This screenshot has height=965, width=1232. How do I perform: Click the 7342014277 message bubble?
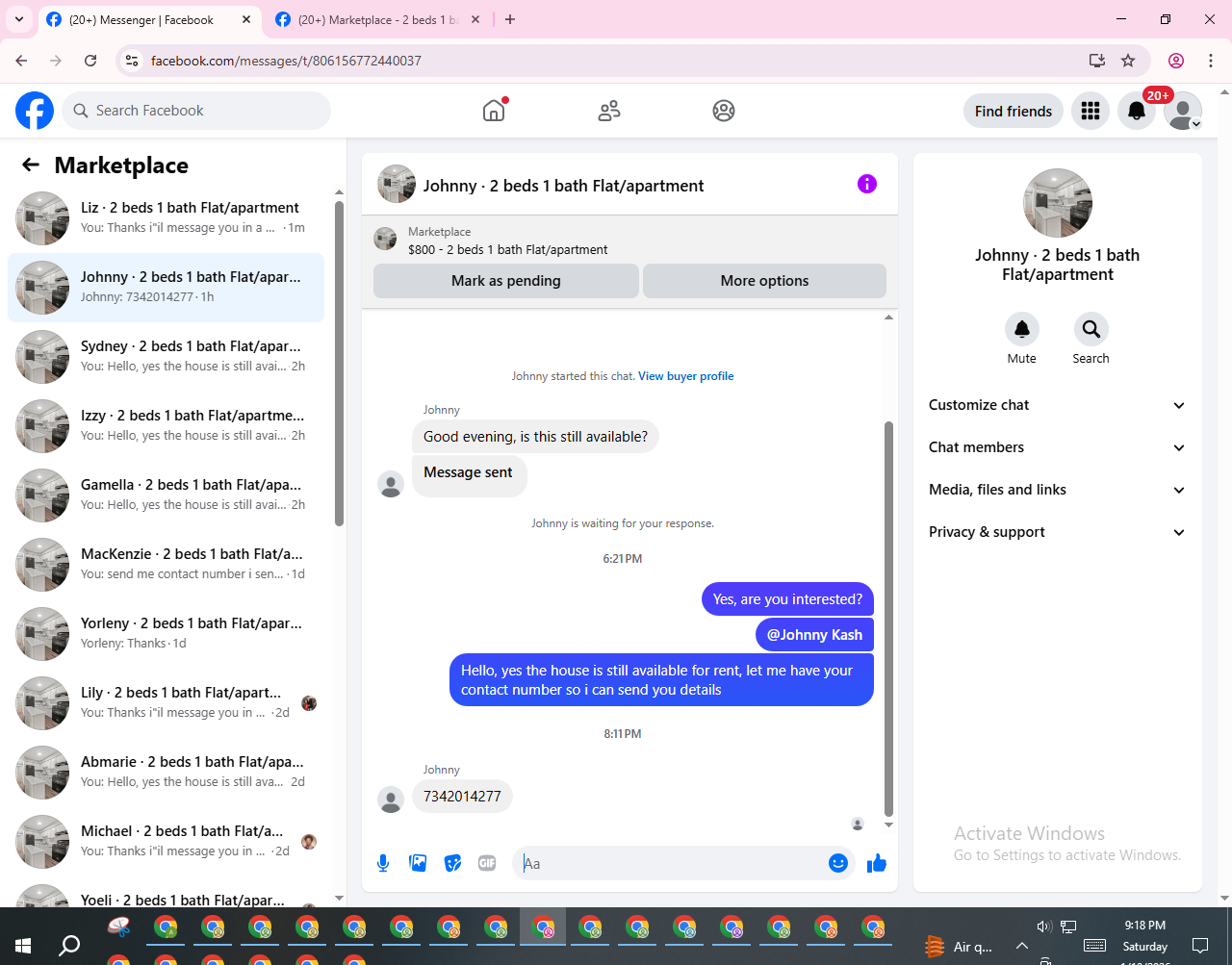click(462, 797)
